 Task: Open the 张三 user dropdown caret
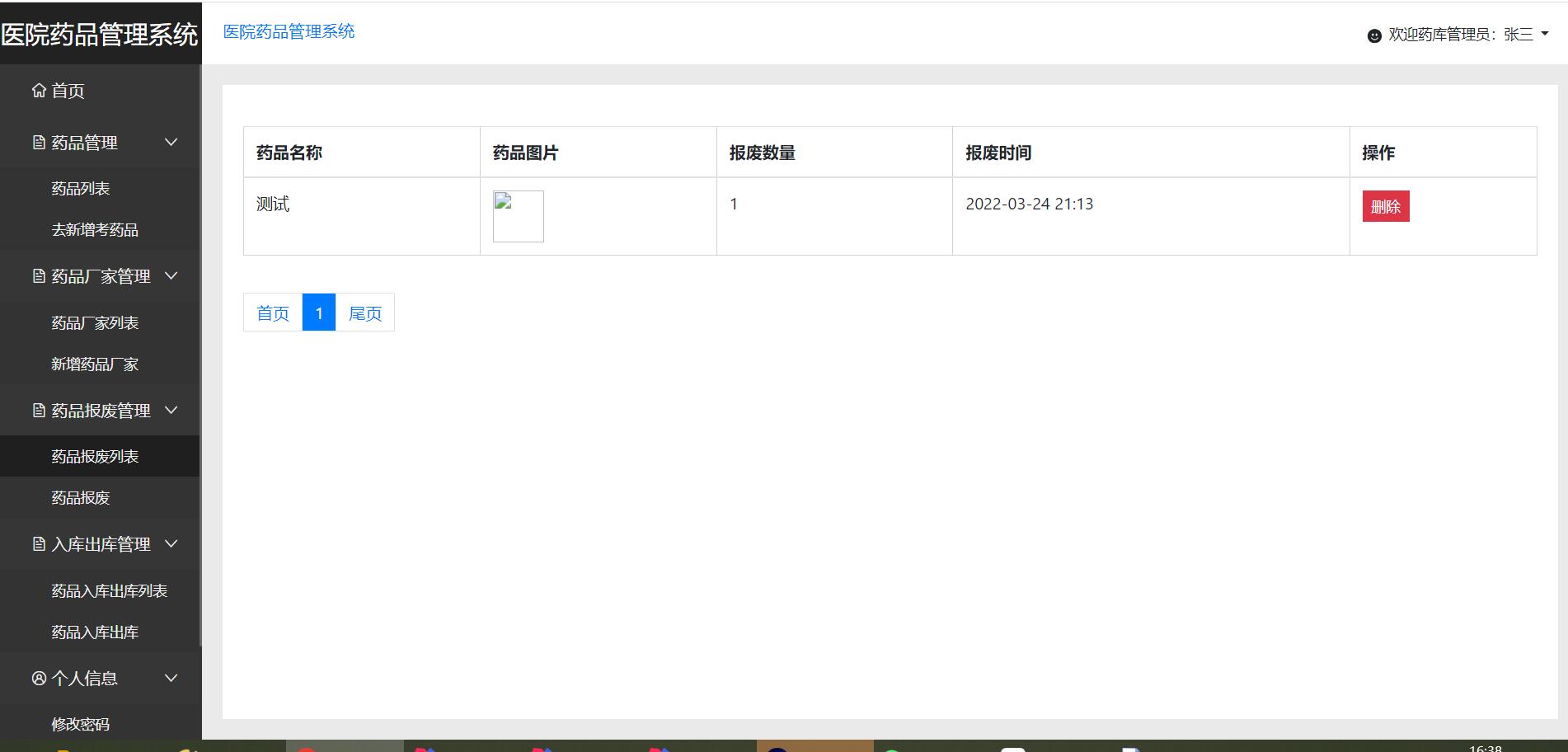[x=1545, y=35]
